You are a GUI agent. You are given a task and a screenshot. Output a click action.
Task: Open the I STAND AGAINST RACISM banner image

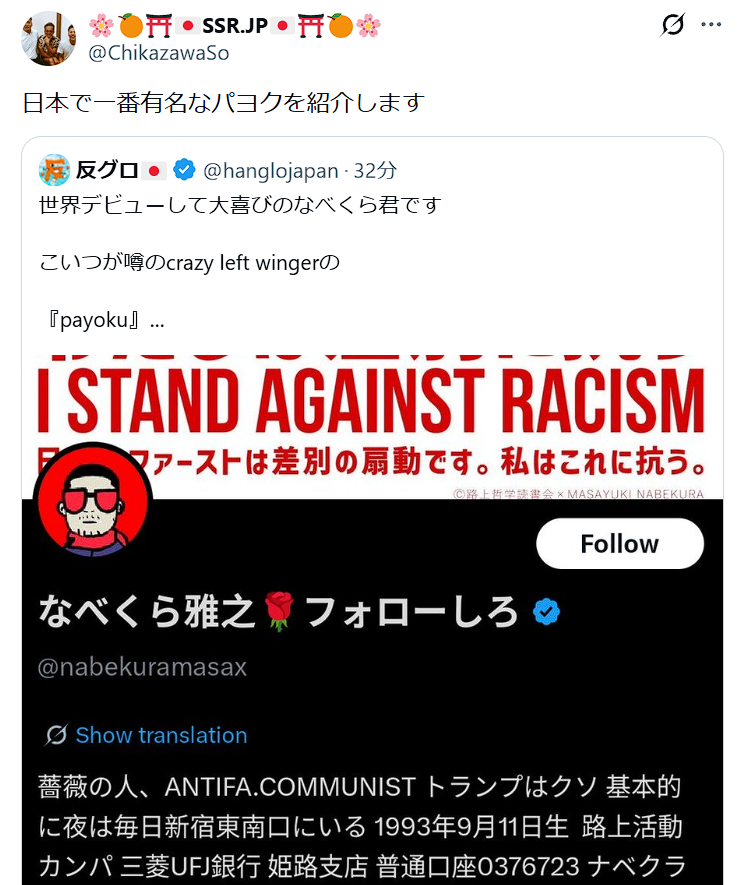(371, 420)
